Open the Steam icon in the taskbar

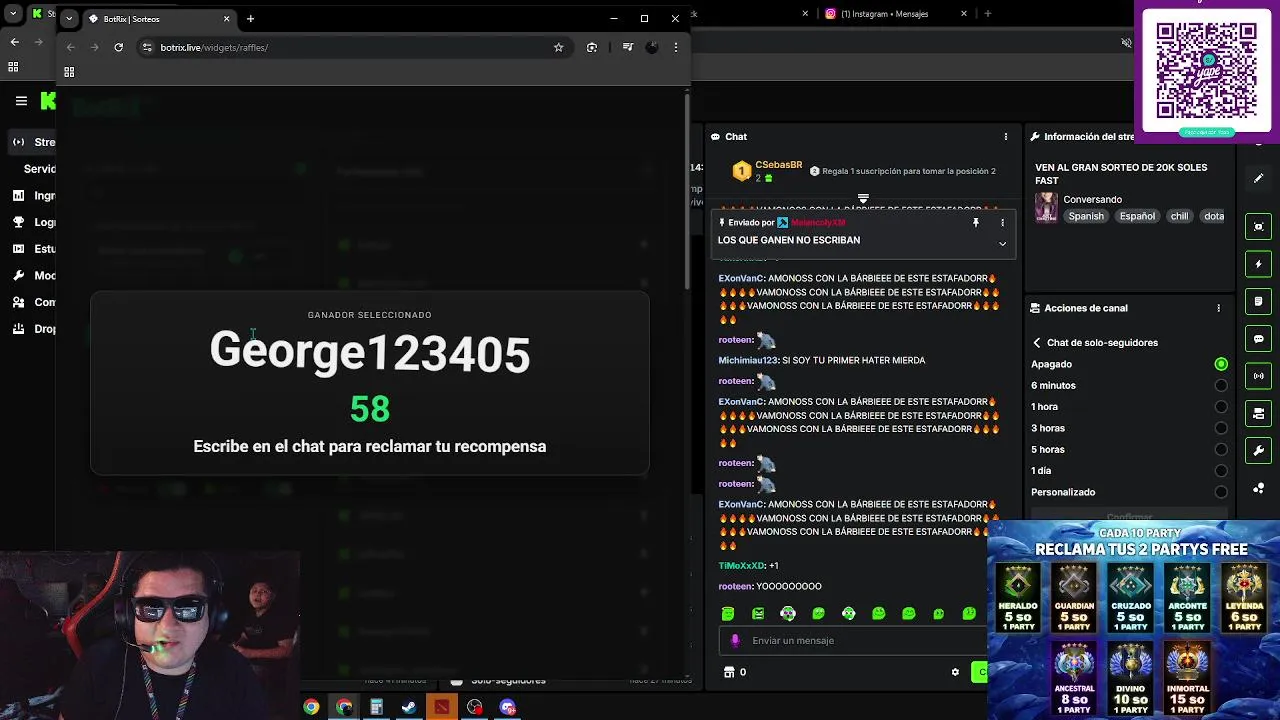[x=409, y=707]
